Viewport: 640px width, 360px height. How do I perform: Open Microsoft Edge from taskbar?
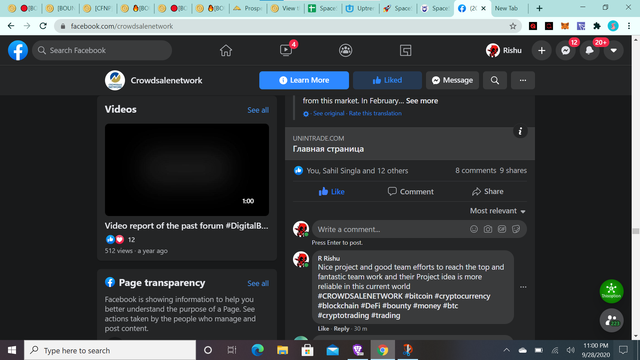[x=258, y=350]
